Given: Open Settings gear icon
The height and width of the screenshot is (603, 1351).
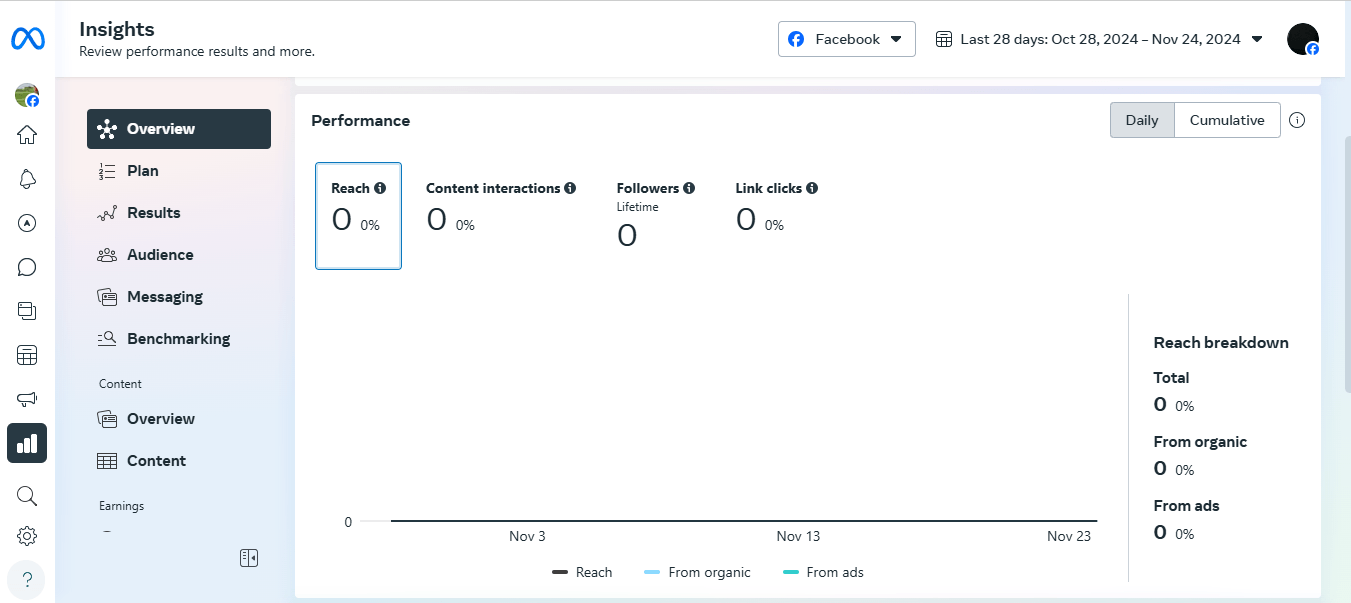Looking at the screenshot, I should pyautogui.click(x=27, y=536).
